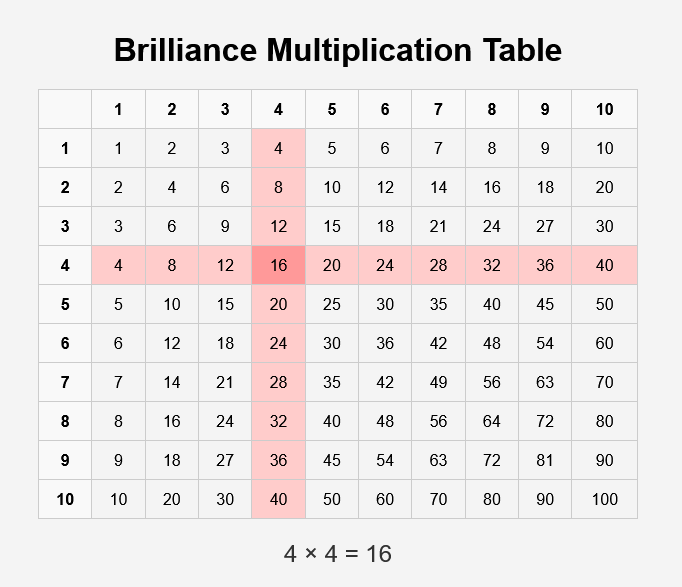Image resolution: width=682 pixels, height=587 pixels.
Task: Select row header 4 of highlighted row
Action: click(x=65, y=265)
